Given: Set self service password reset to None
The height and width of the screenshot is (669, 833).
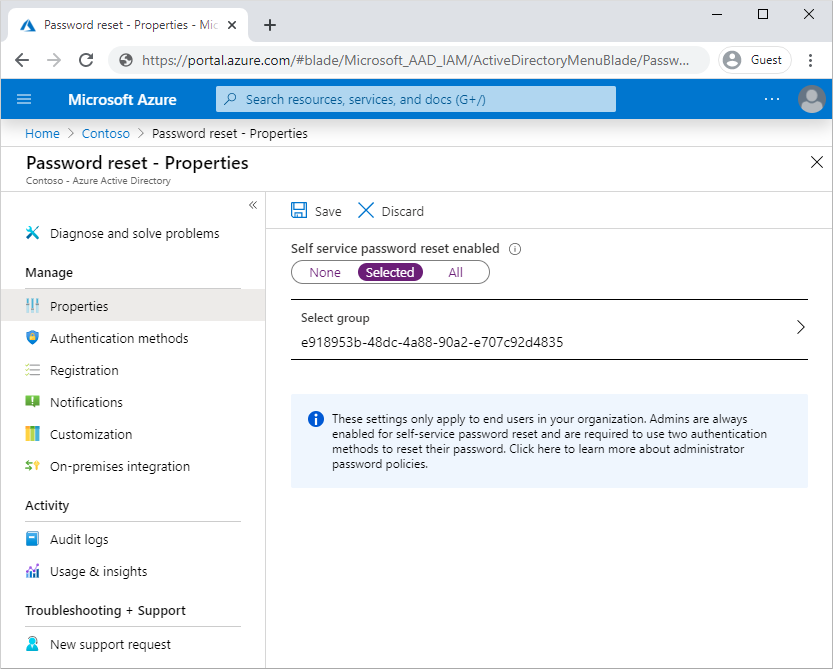Looking at the screenshot, I should (x=325, y=272).
